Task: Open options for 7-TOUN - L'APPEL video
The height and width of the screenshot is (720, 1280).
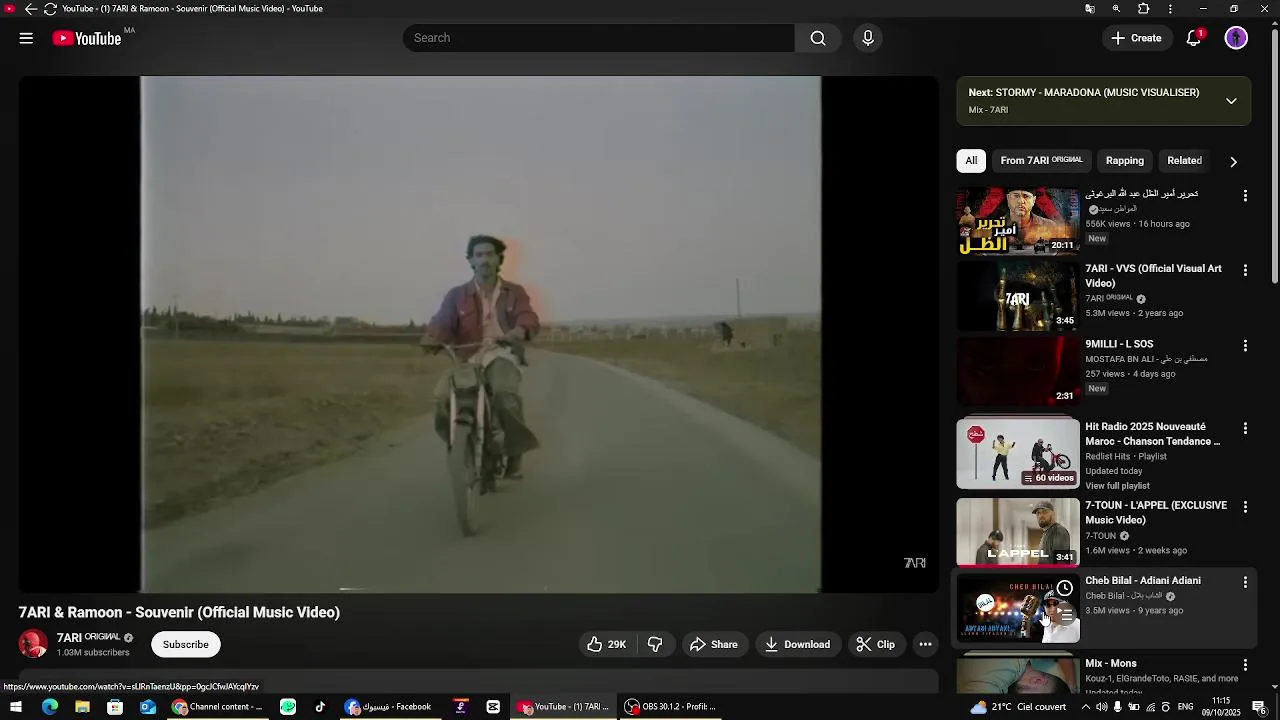Action: click(x=1245, y=507)
